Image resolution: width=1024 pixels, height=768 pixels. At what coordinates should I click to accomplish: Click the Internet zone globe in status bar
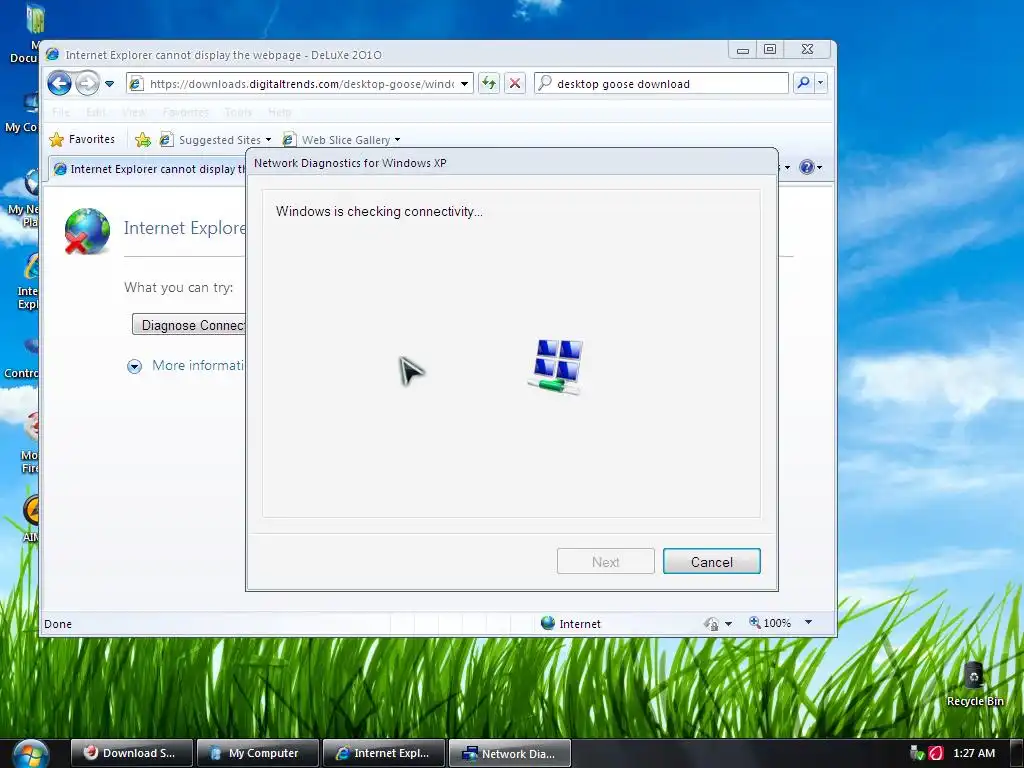[x=547, y=623]
